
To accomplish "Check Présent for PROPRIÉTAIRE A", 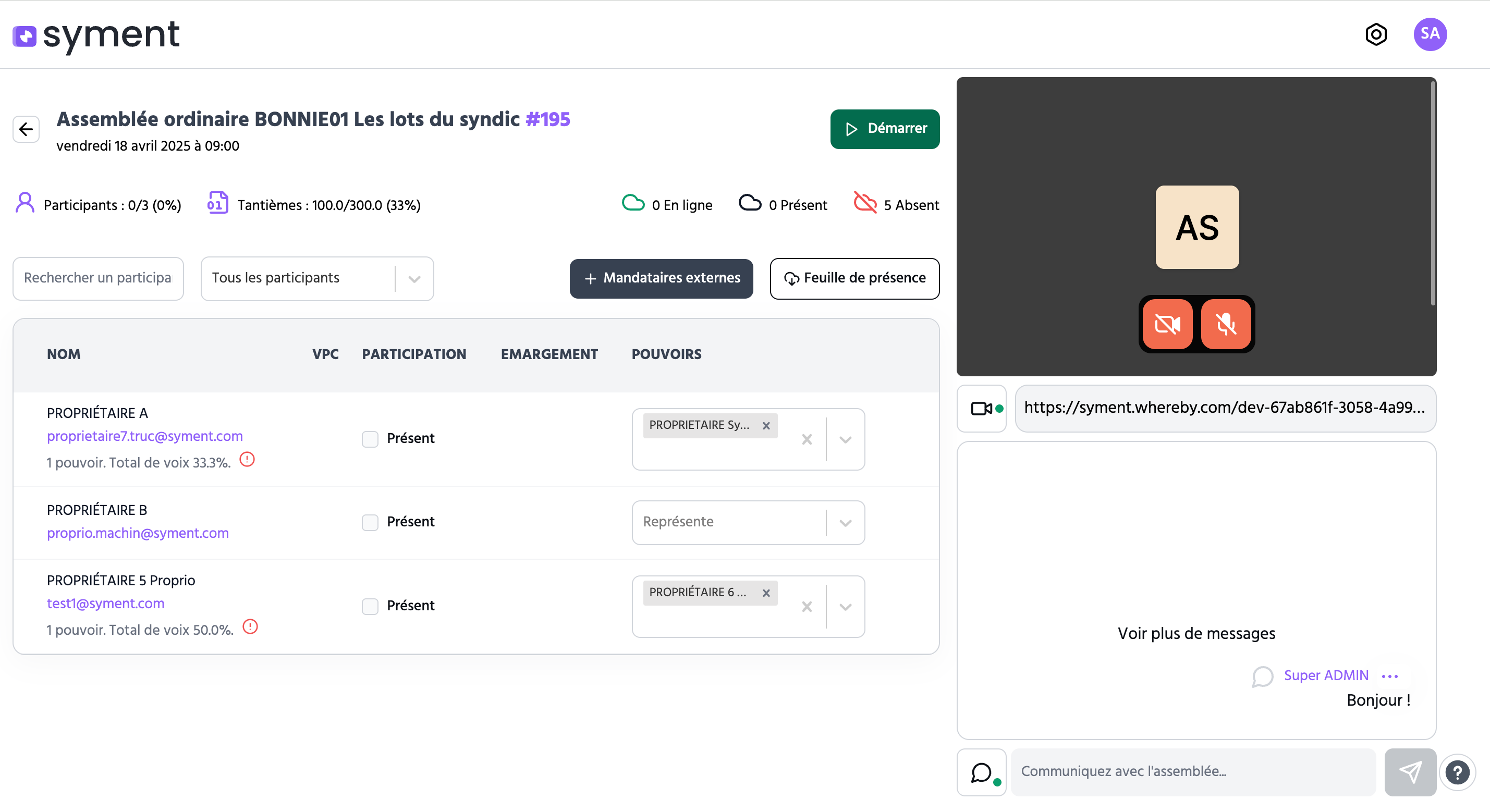I will click(x=370, y=439).
